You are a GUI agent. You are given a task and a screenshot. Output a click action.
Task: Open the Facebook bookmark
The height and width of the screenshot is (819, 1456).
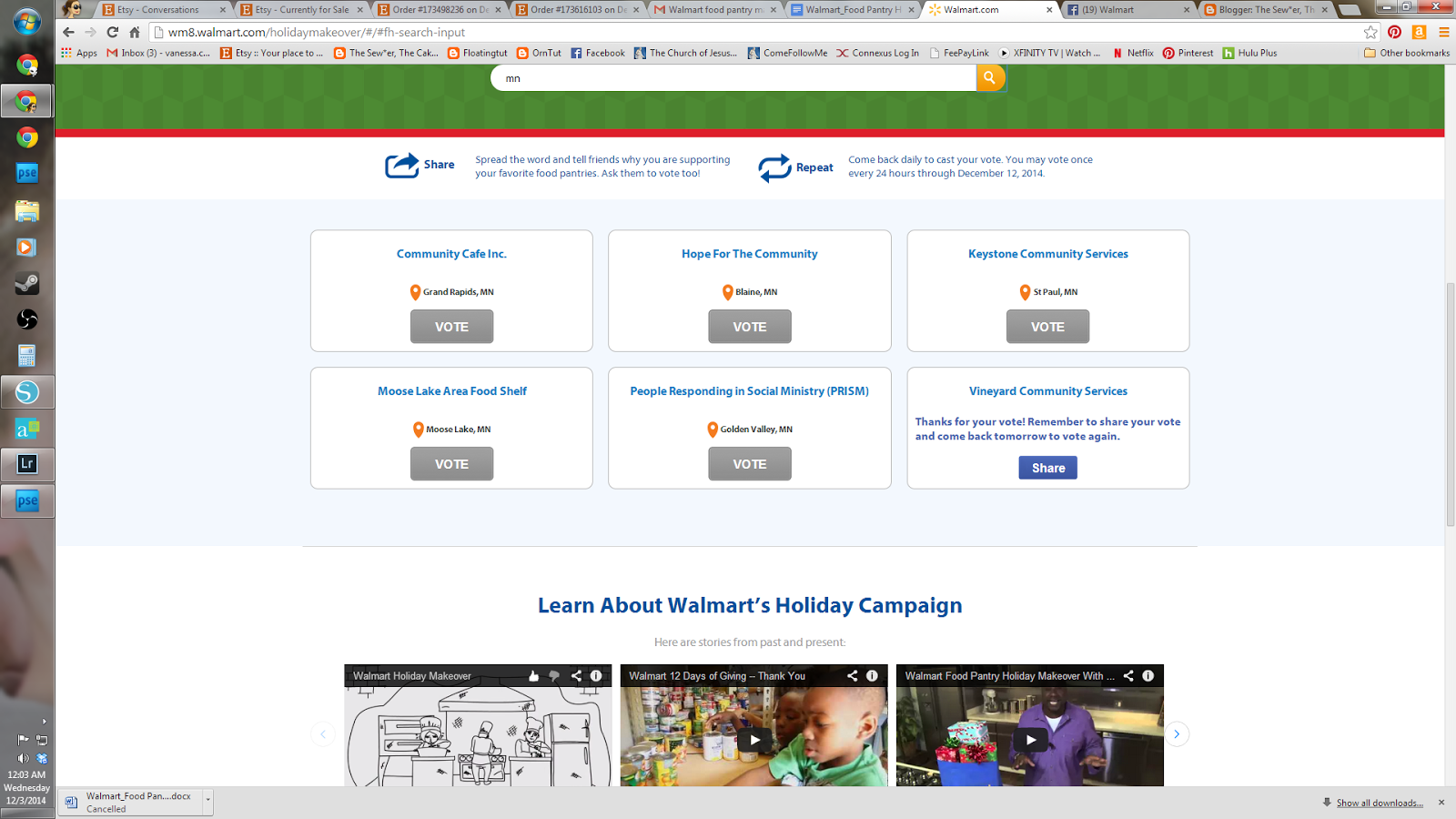(x=598, y=53)
